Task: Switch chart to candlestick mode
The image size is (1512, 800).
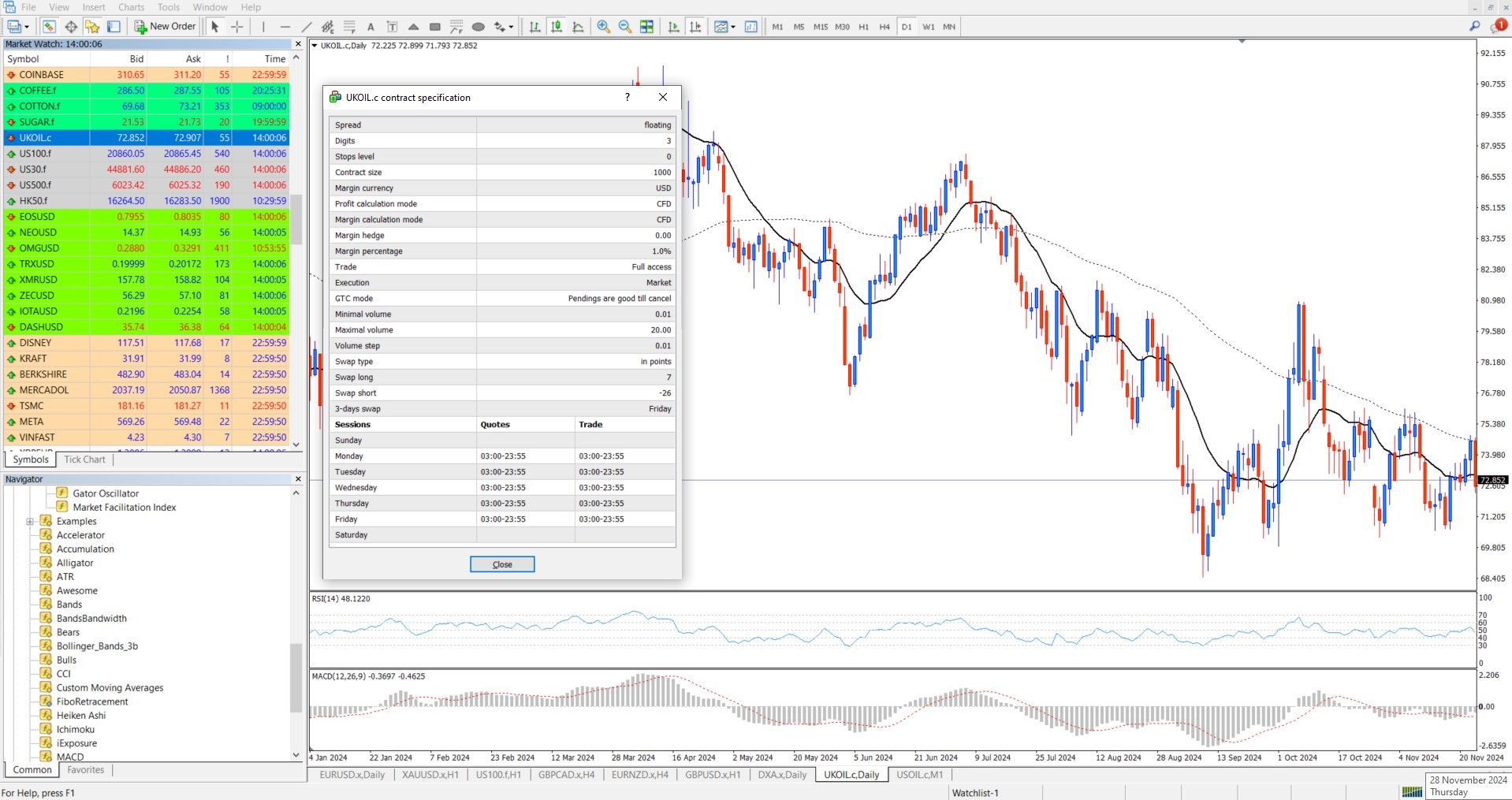Action: pyautogui.click(x=557, y=27)
